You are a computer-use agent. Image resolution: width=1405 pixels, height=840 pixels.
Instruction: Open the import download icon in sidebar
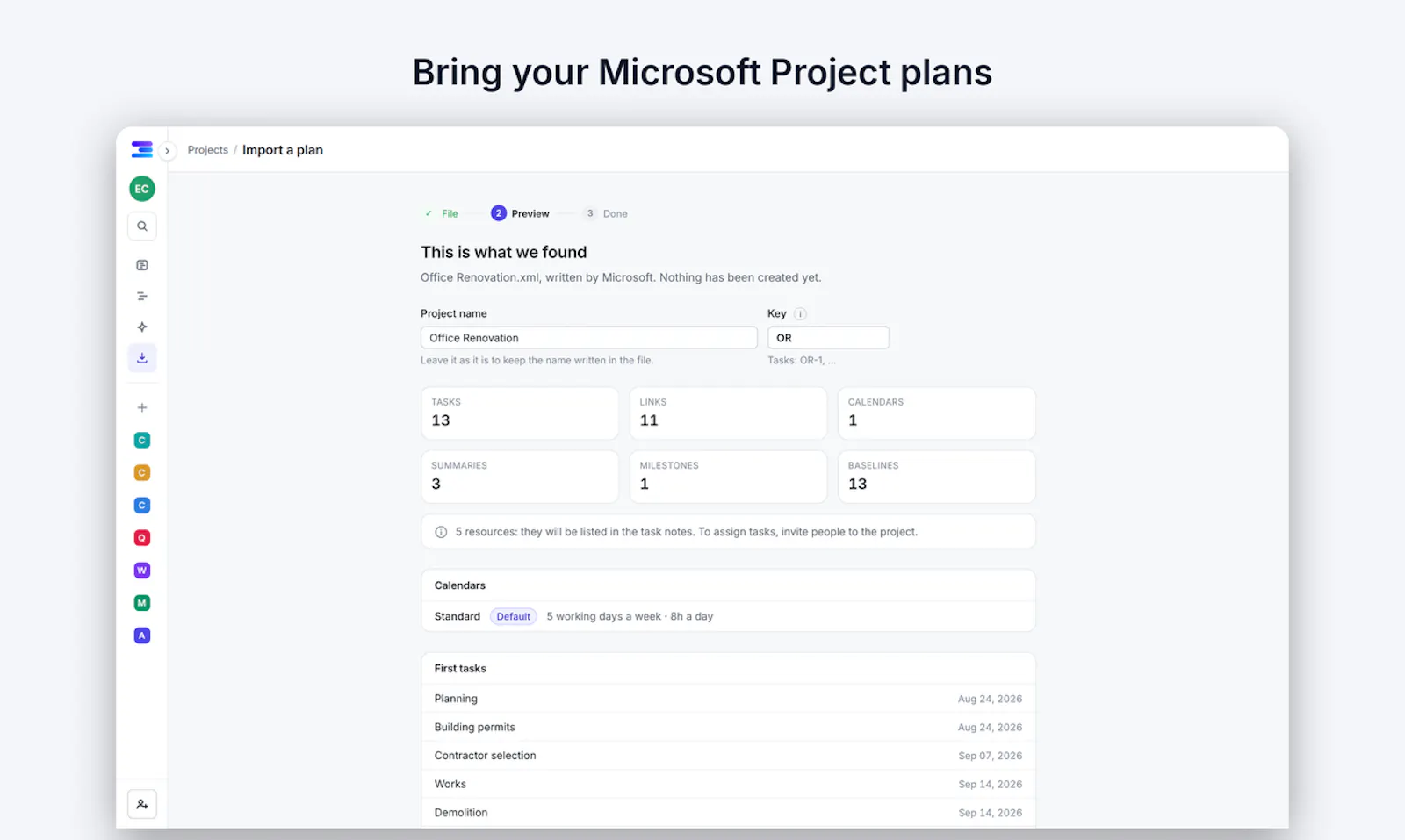(x=142, y=358)
